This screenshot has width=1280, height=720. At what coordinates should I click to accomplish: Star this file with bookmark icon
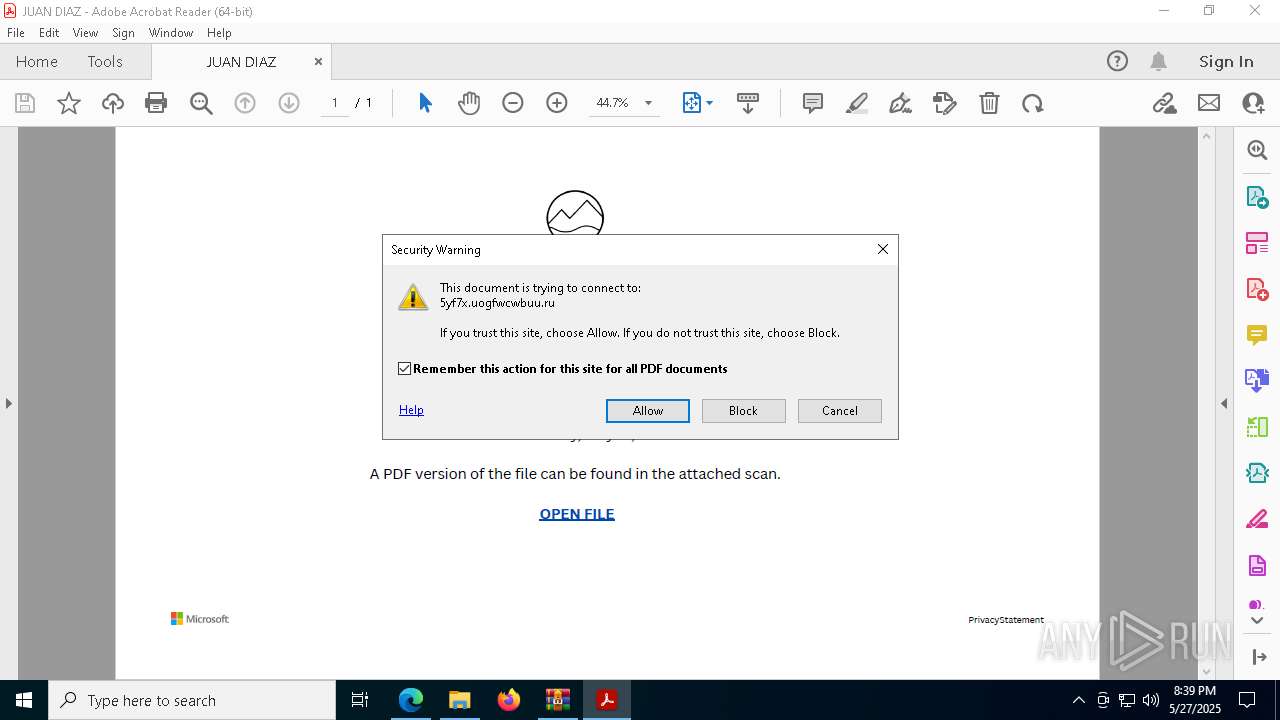(69, 103)
